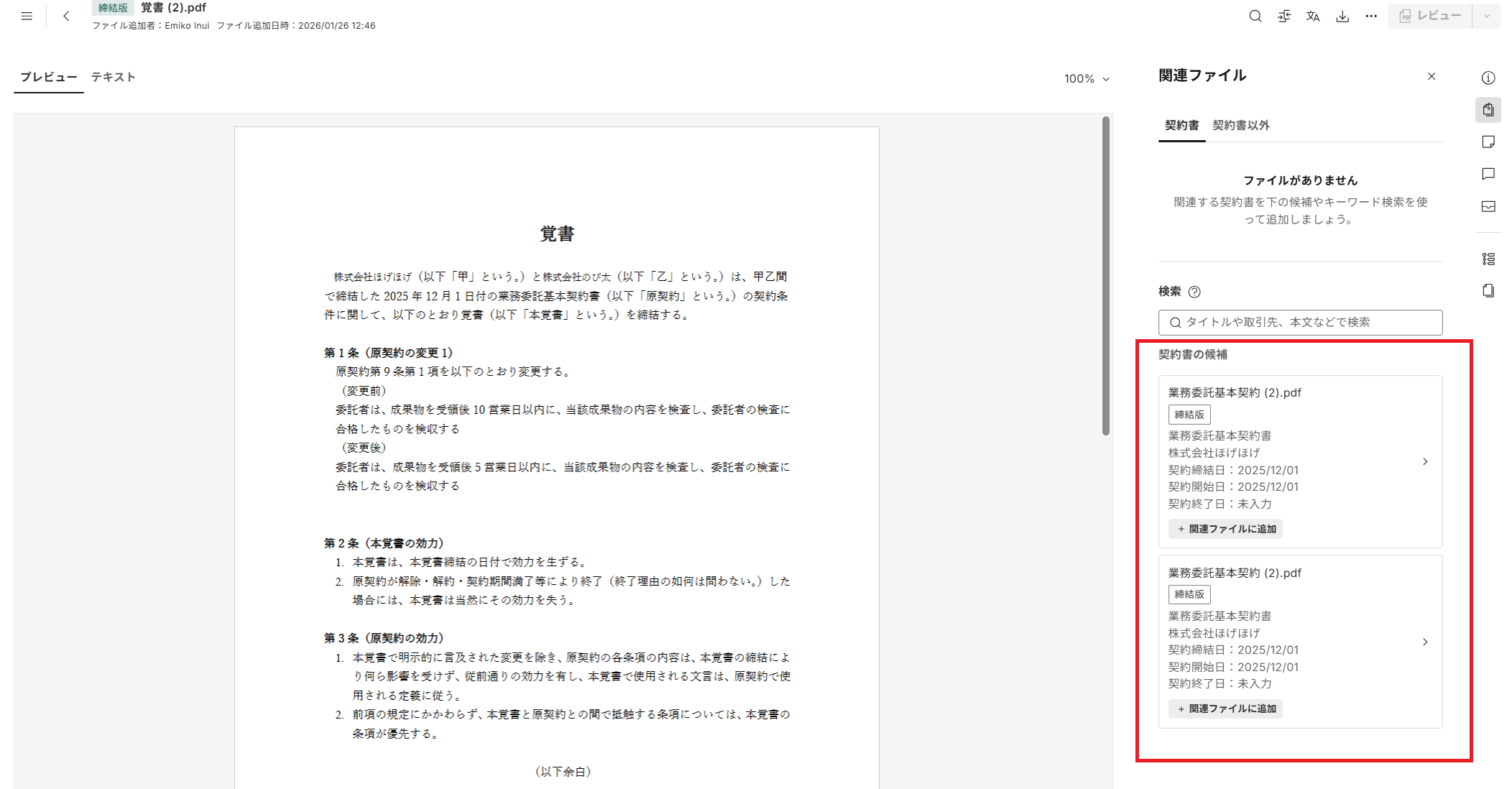Screen dimensions: 1512x789
Task: Go back using the back arrow
Action: click(66, 16)
